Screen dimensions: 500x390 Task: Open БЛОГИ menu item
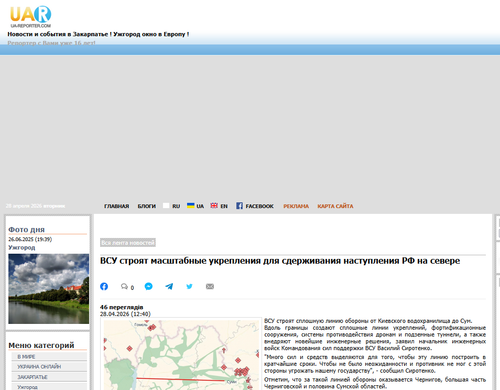point(147,206)
